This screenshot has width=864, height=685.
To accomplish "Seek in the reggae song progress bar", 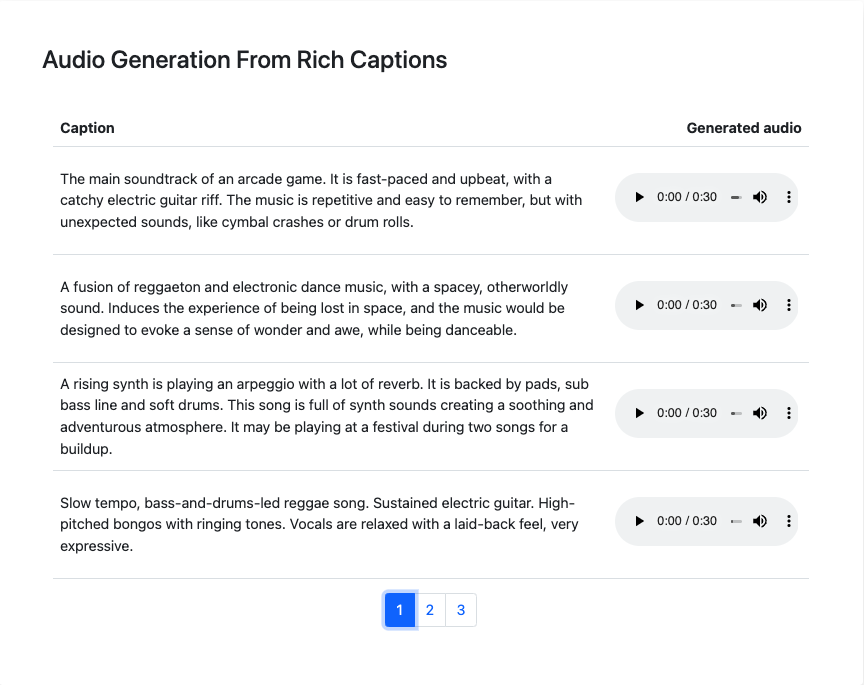I will click(x=736, y=522).
